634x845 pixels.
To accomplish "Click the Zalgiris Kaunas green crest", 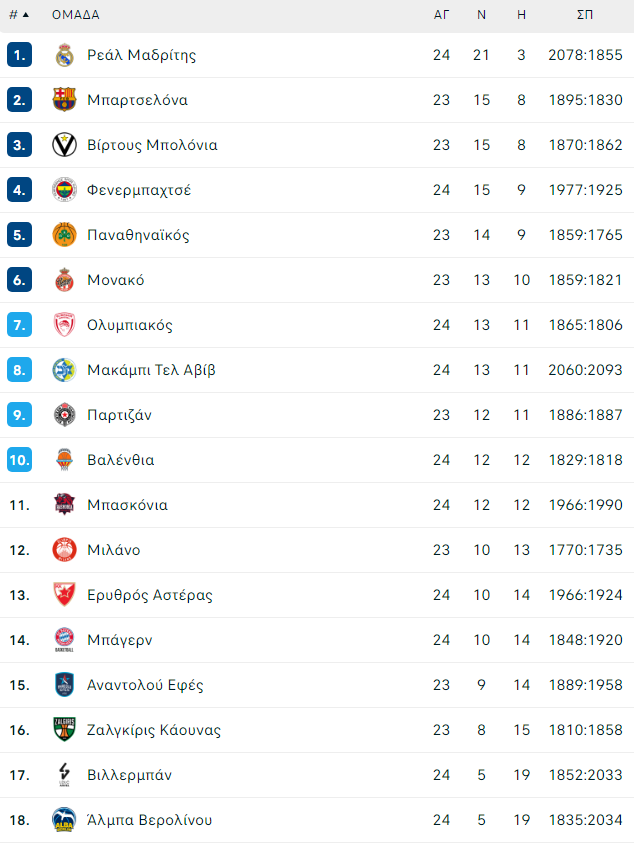I will (x=64, y=730).
